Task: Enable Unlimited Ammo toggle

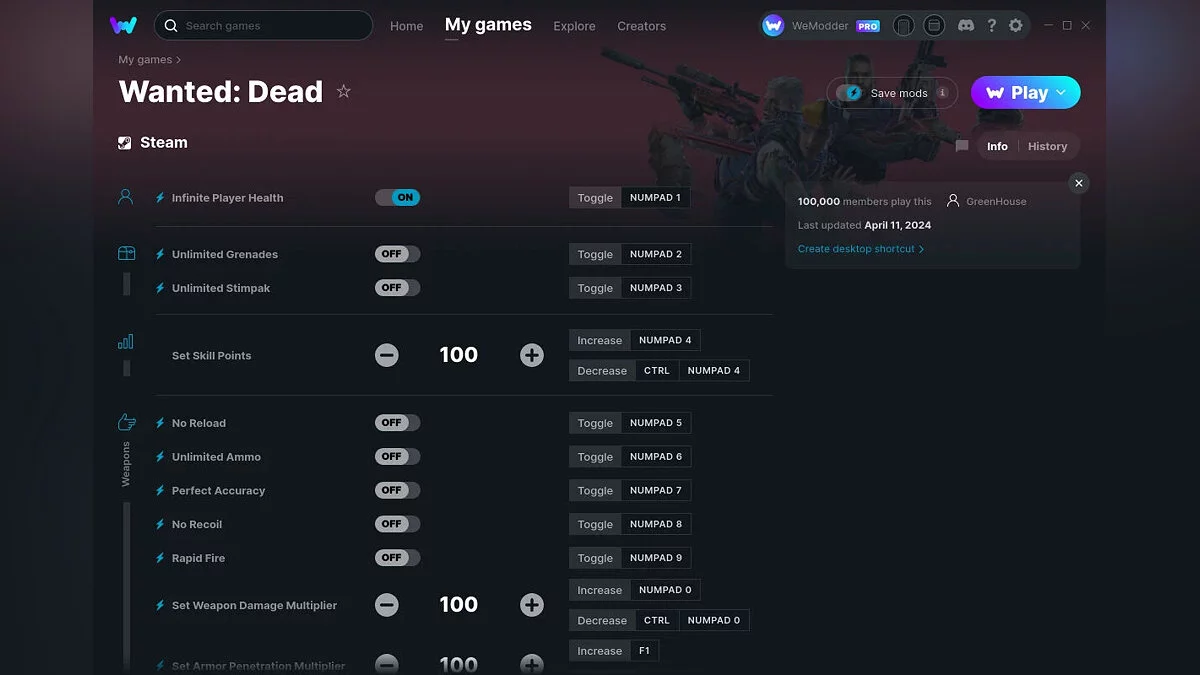Action: coord(397,457)
